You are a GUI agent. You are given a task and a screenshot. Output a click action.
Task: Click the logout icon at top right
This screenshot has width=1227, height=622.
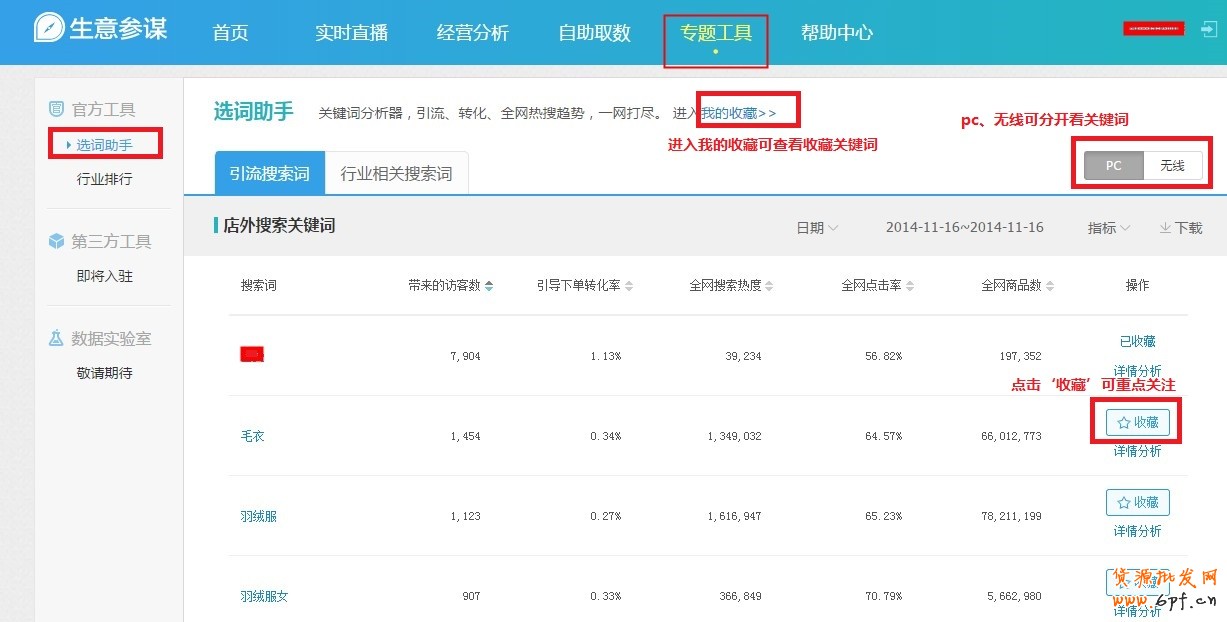[1207, 29]
